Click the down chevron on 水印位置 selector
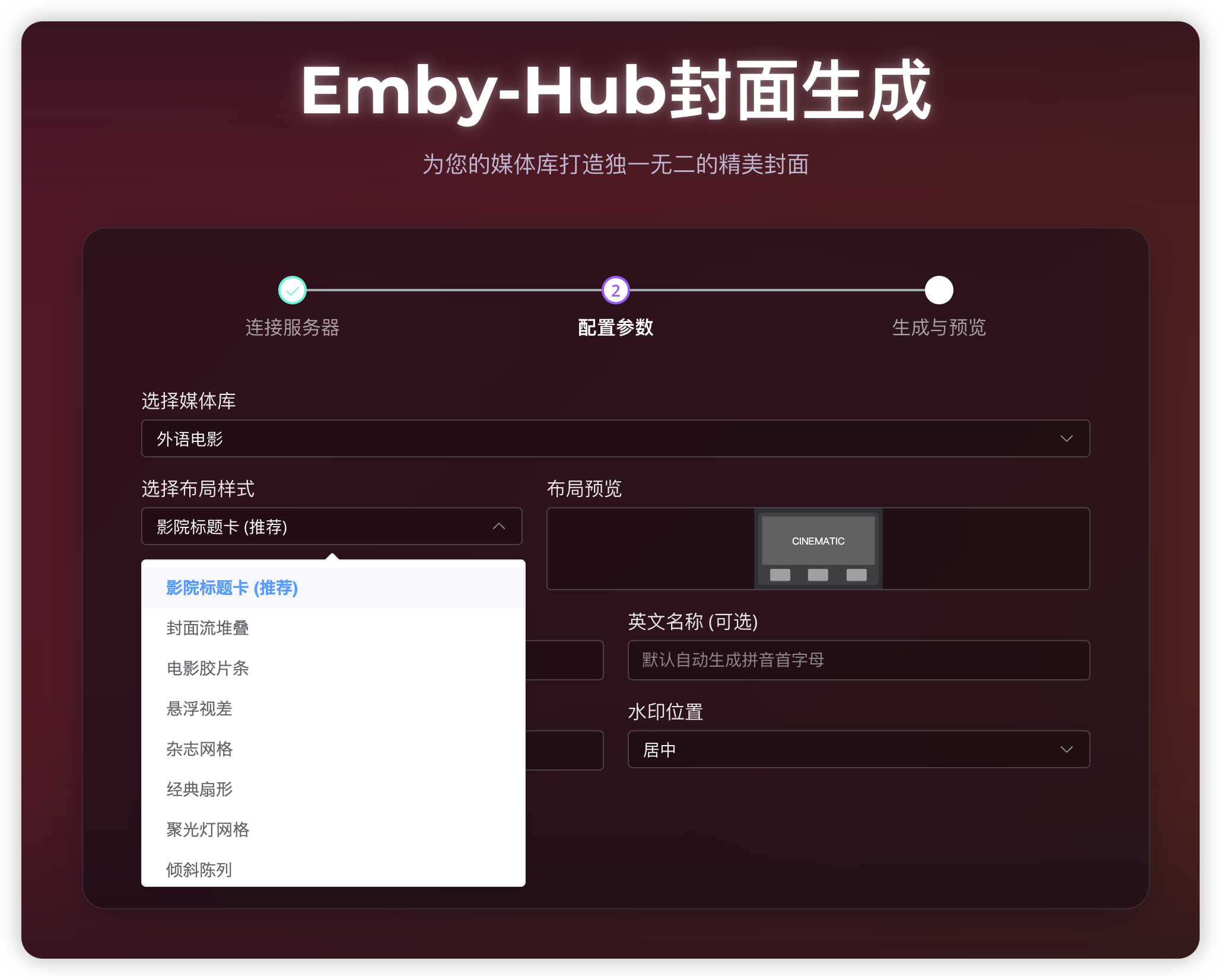1221x980 pixels. click(1067, 749)
